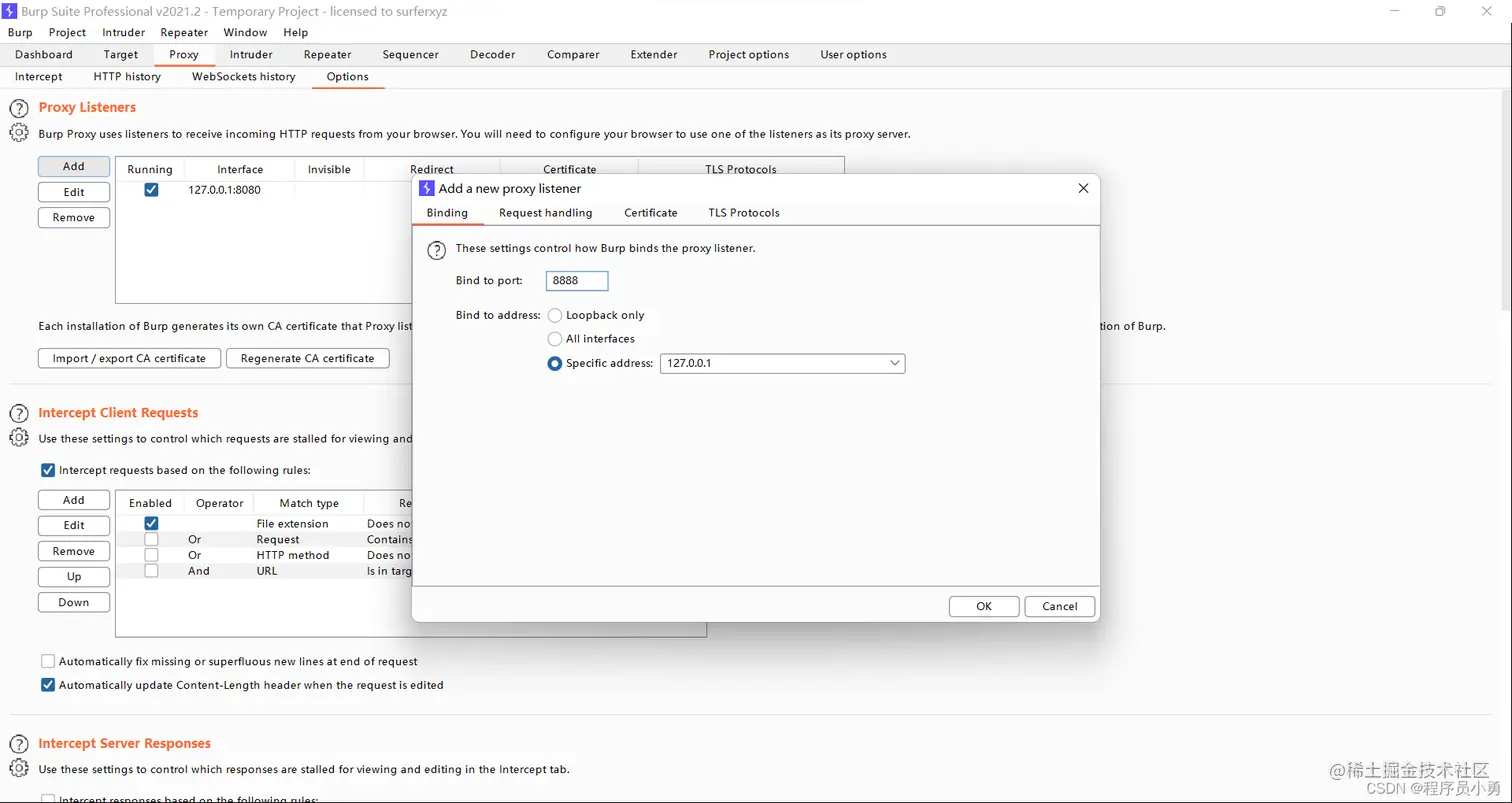1512x803 pixels.
Task: Switch to the Decoder tab
Action: point(493,55)
